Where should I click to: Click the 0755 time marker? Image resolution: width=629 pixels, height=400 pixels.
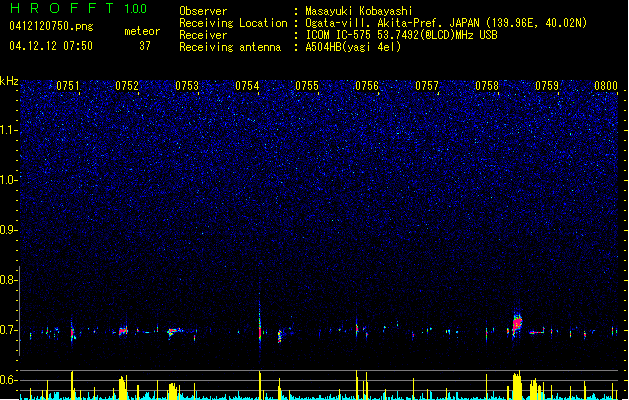pyautogui.click(x=307, y=86)
